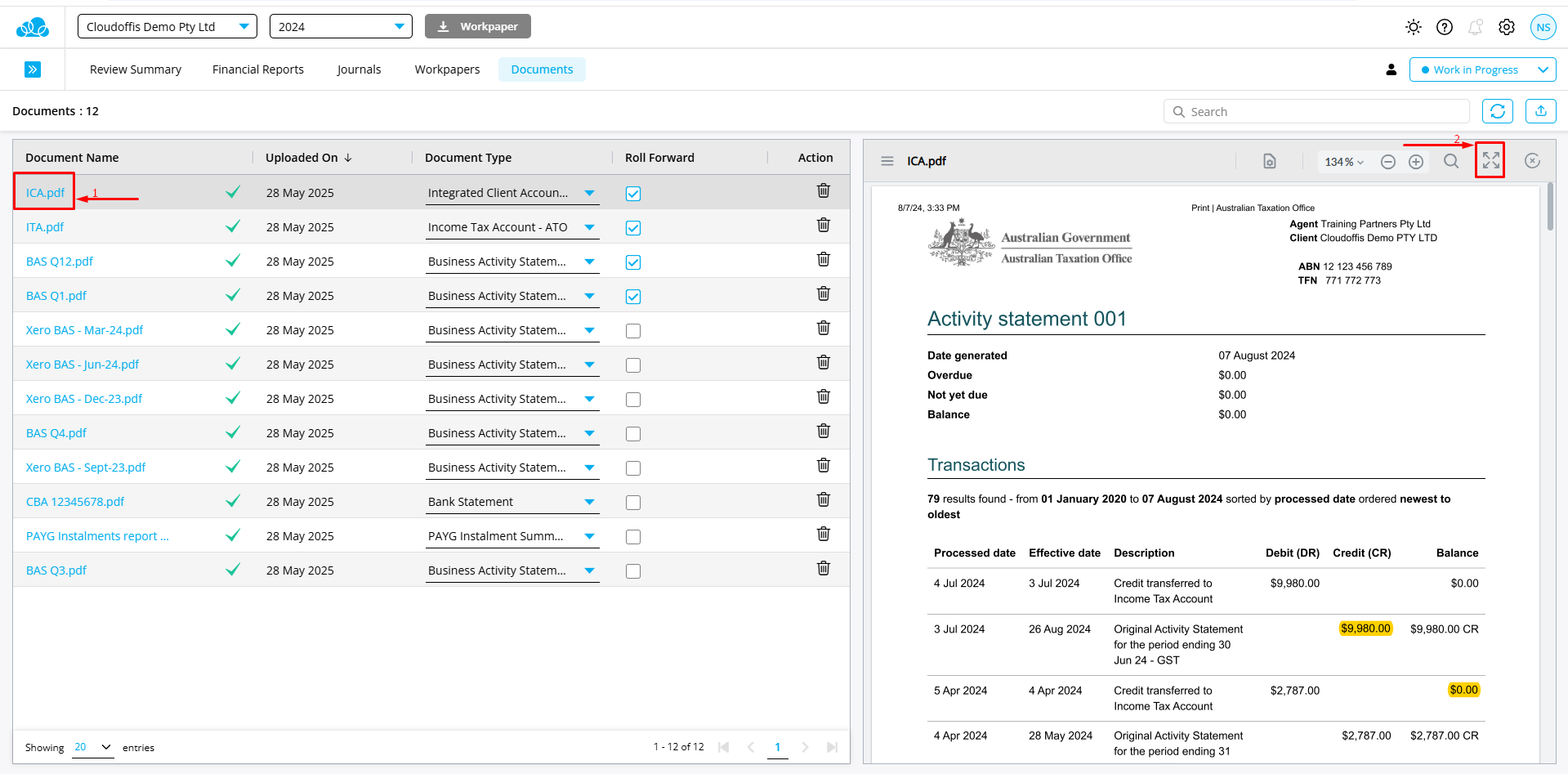Viewport: 1568px width, 774px height.
Task: Open the settings gear icon
Action: point(1507,27)
